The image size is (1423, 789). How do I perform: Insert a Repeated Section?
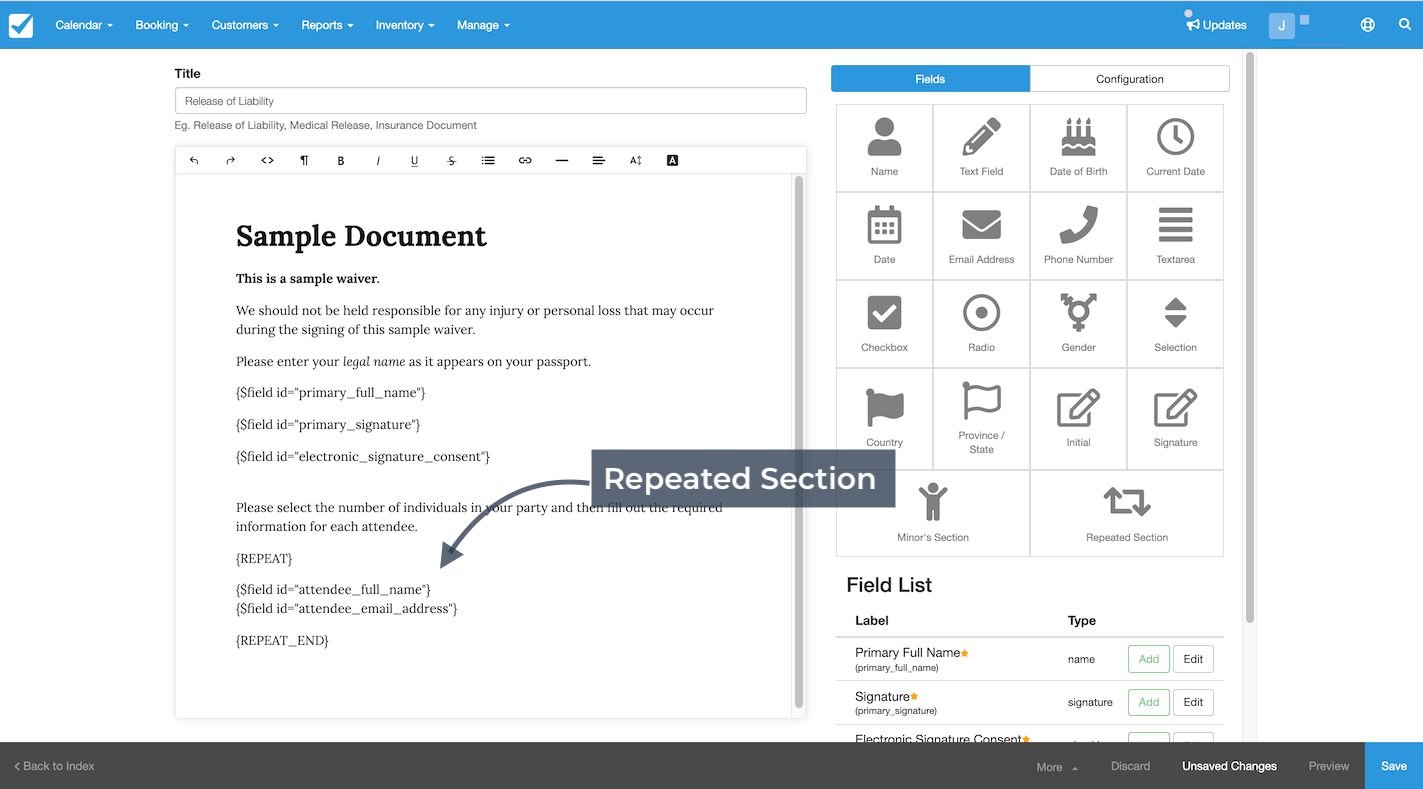[x=1127, y=513]
